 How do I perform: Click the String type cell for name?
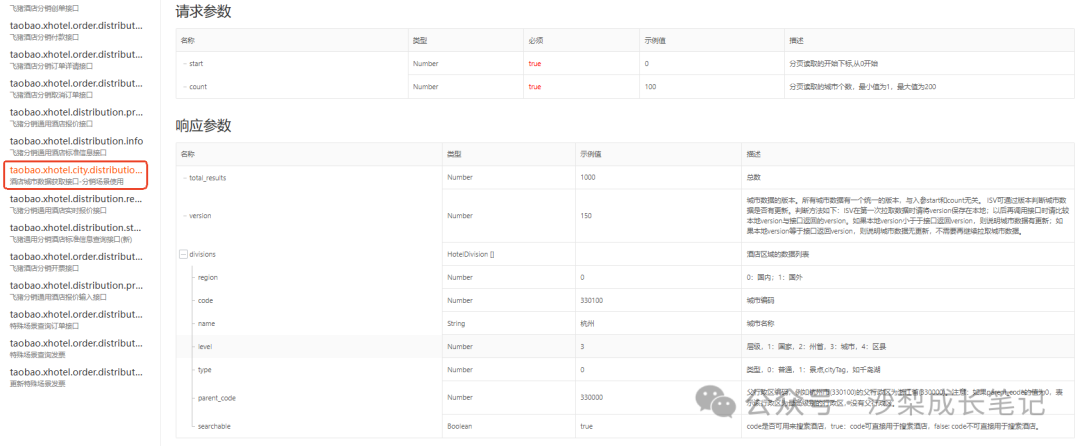point(456,323)
